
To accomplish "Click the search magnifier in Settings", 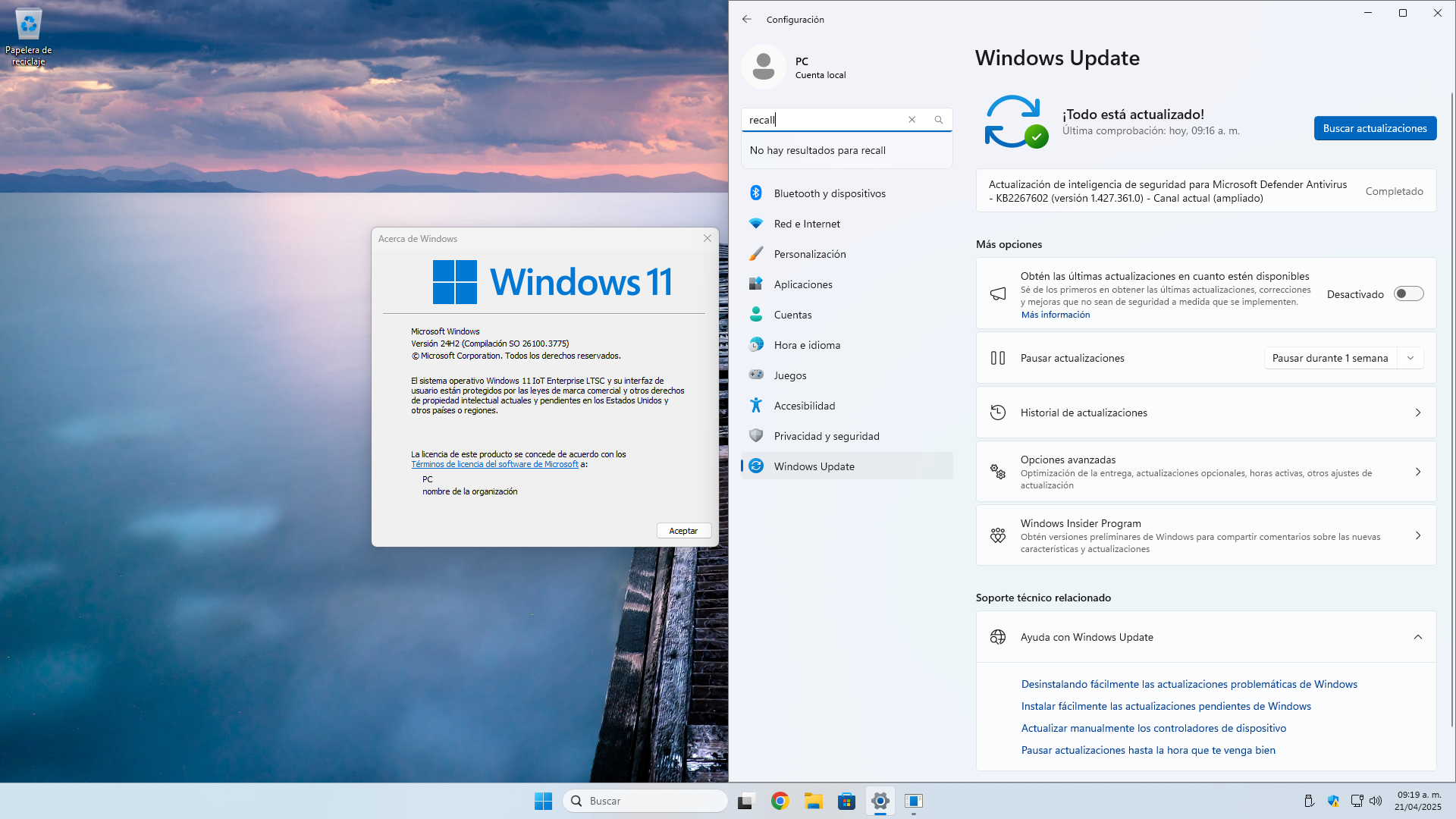I will [x=939, y=120].
